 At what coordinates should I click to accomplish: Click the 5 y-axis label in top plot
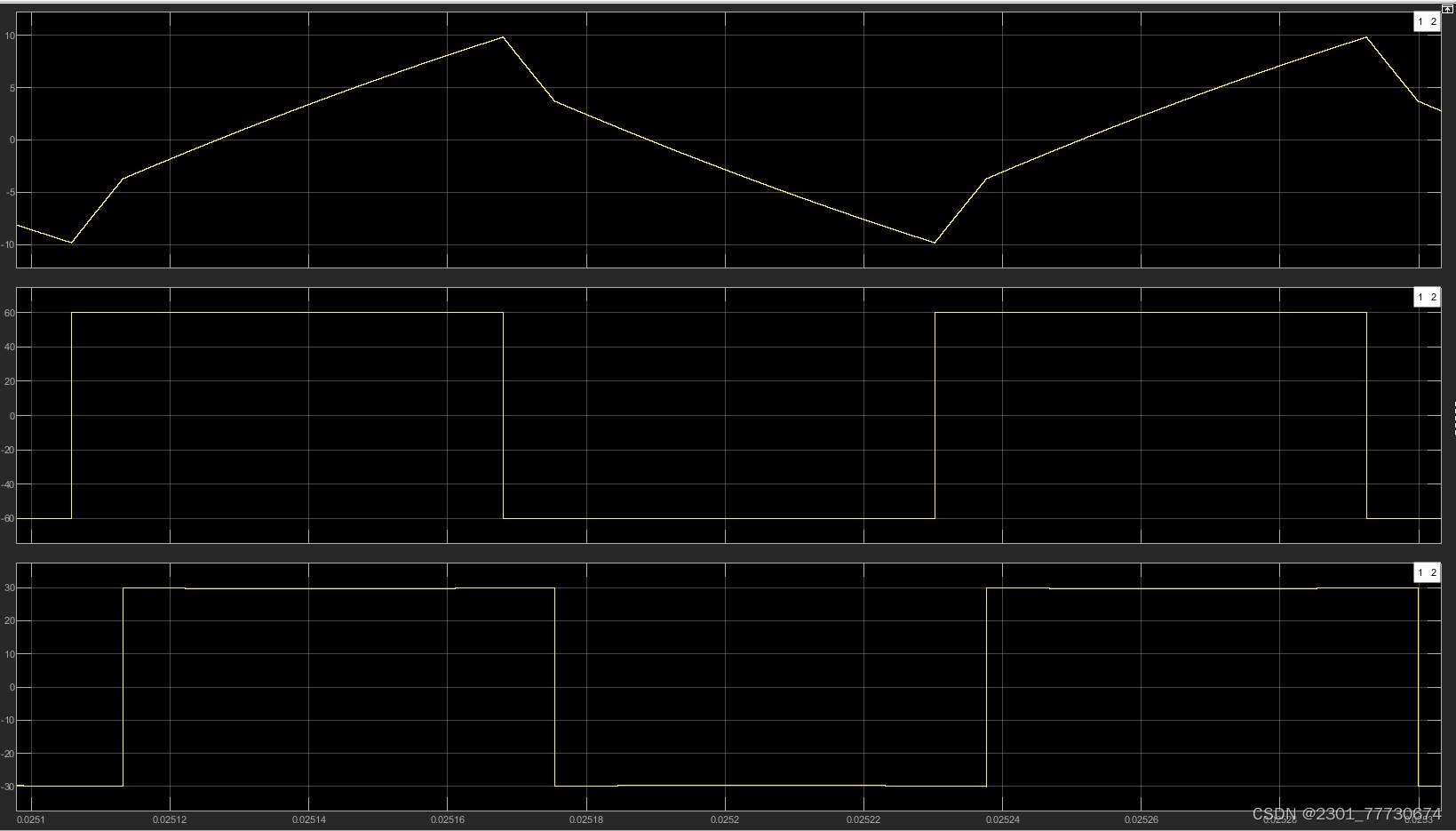(12, 88)
